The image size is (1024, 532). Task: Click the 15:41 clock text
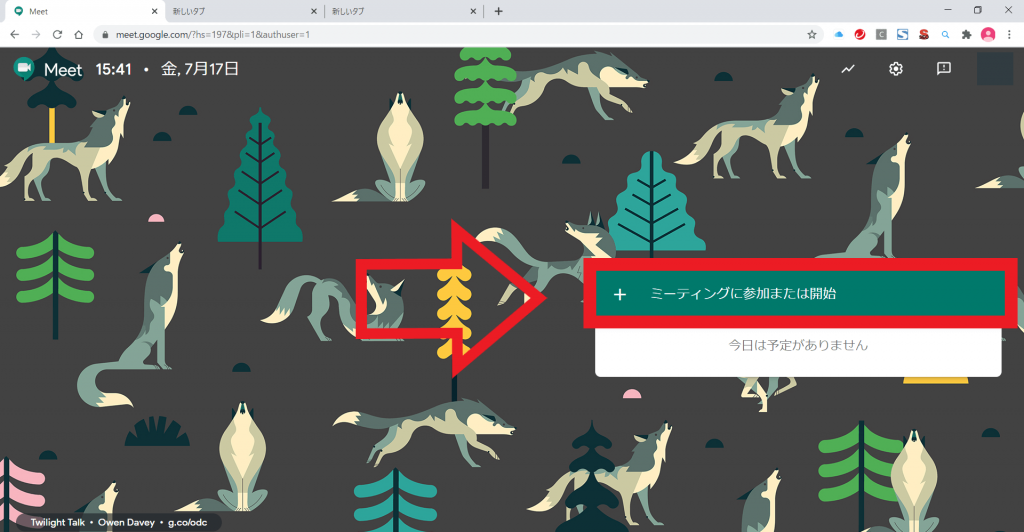tap(114, 69)
